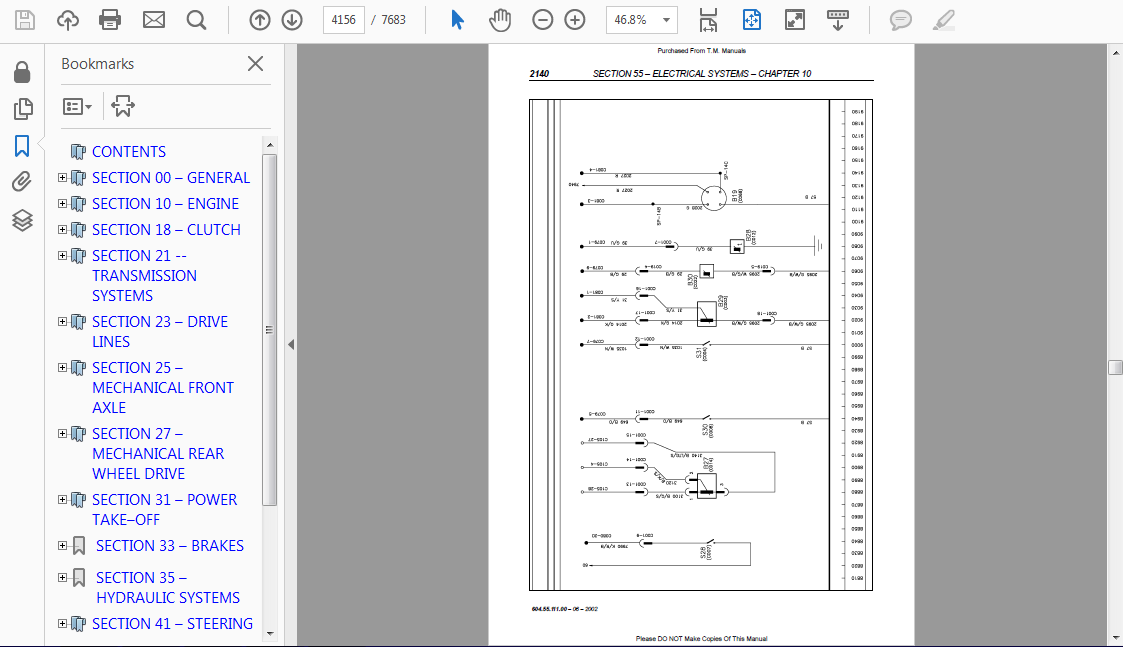1123x647 pixels.
Task: Click document scrollbar up arrow
Action: [1116, 52]
